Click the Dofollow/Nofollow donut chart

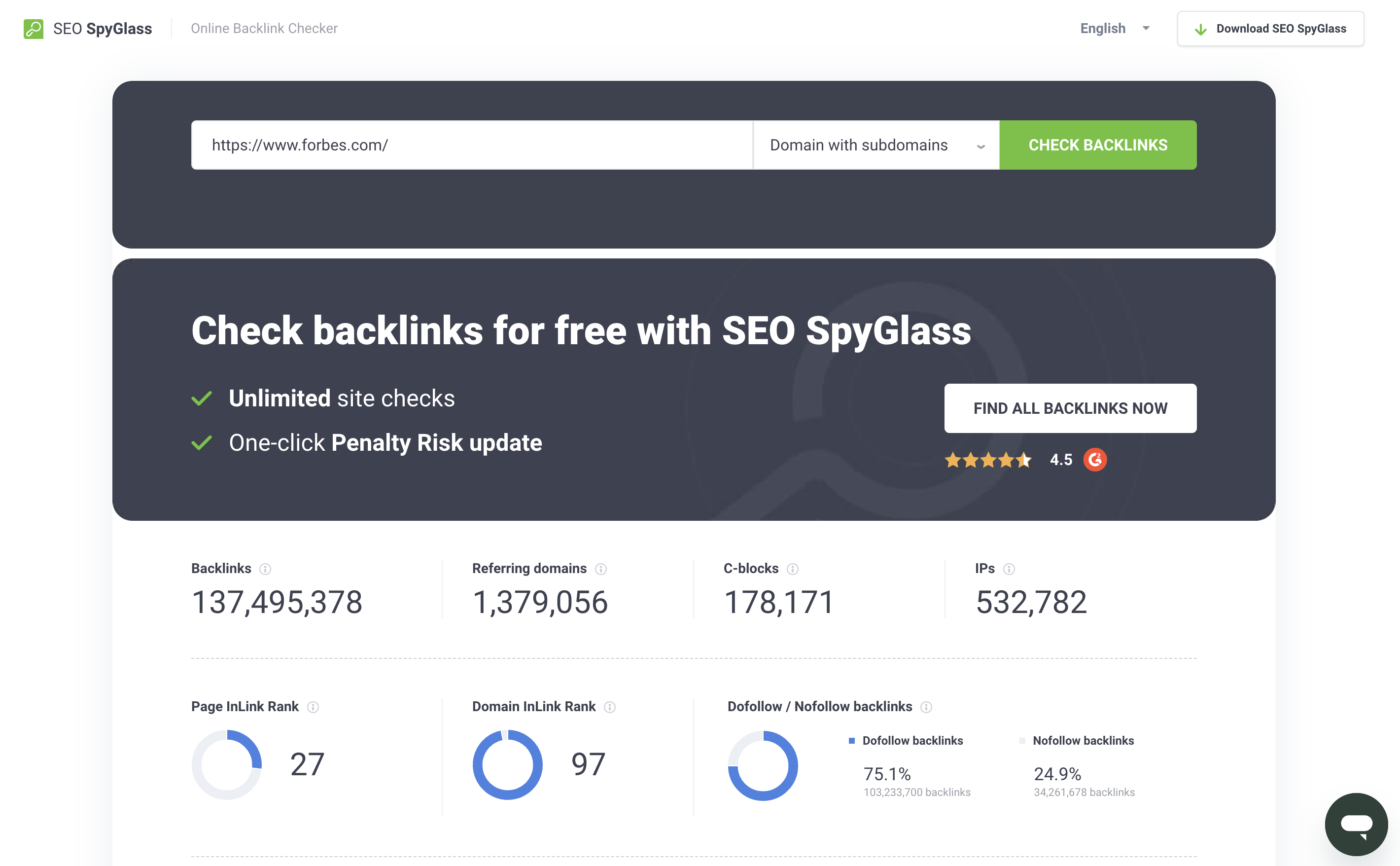point(763,765)
